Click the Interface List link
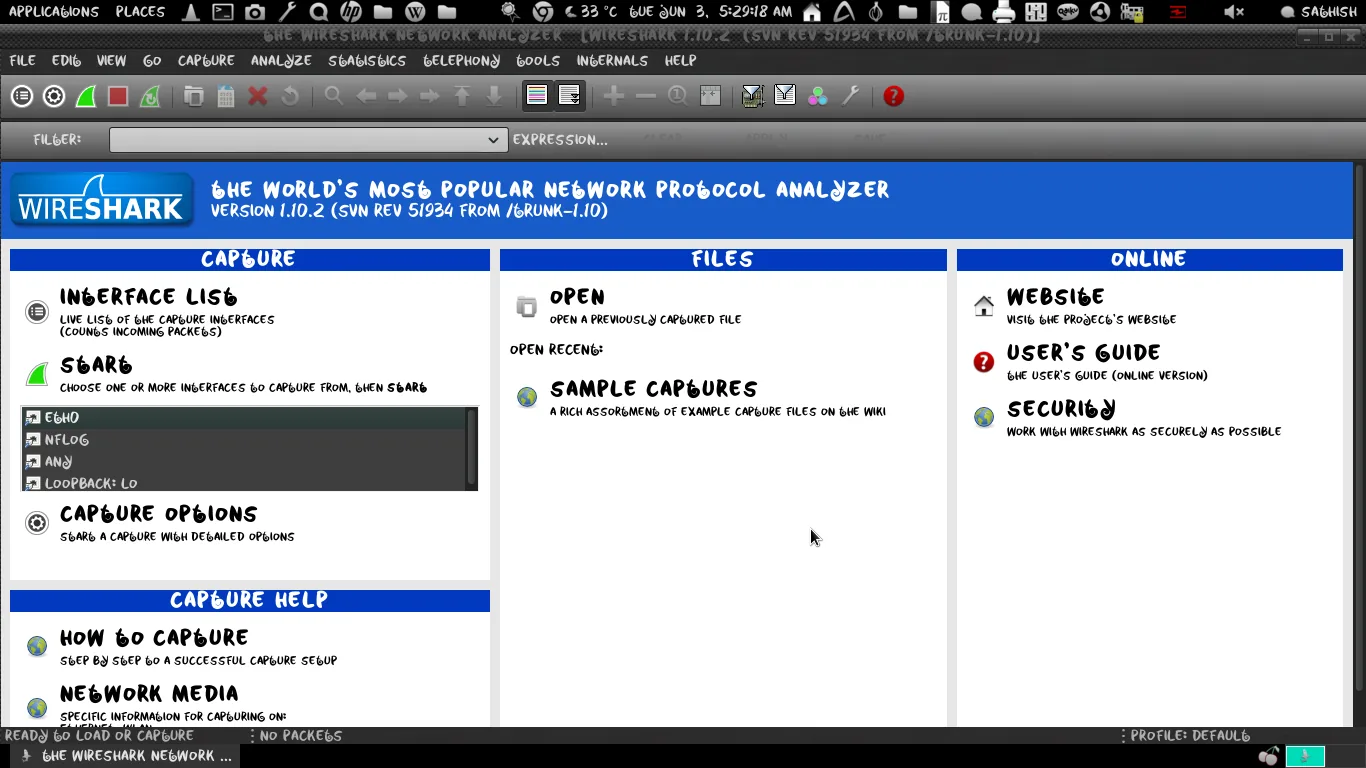This screenshot has height=768, width=1366. tap(148, 297)
